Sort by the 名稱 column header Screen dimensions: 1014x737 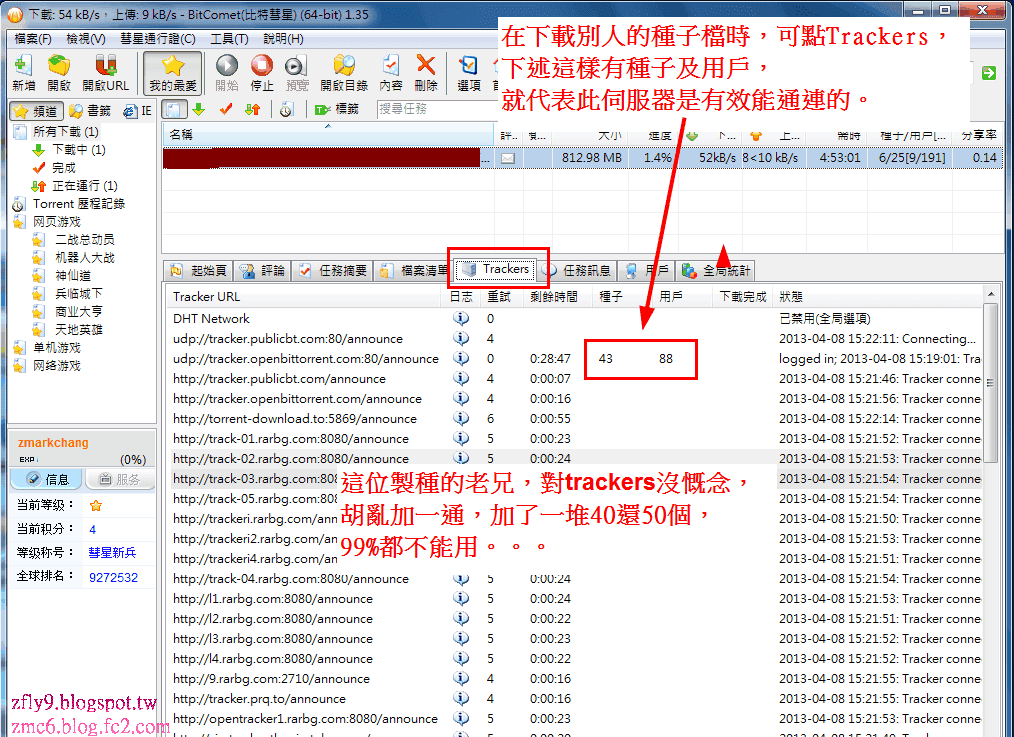[327, 134]
